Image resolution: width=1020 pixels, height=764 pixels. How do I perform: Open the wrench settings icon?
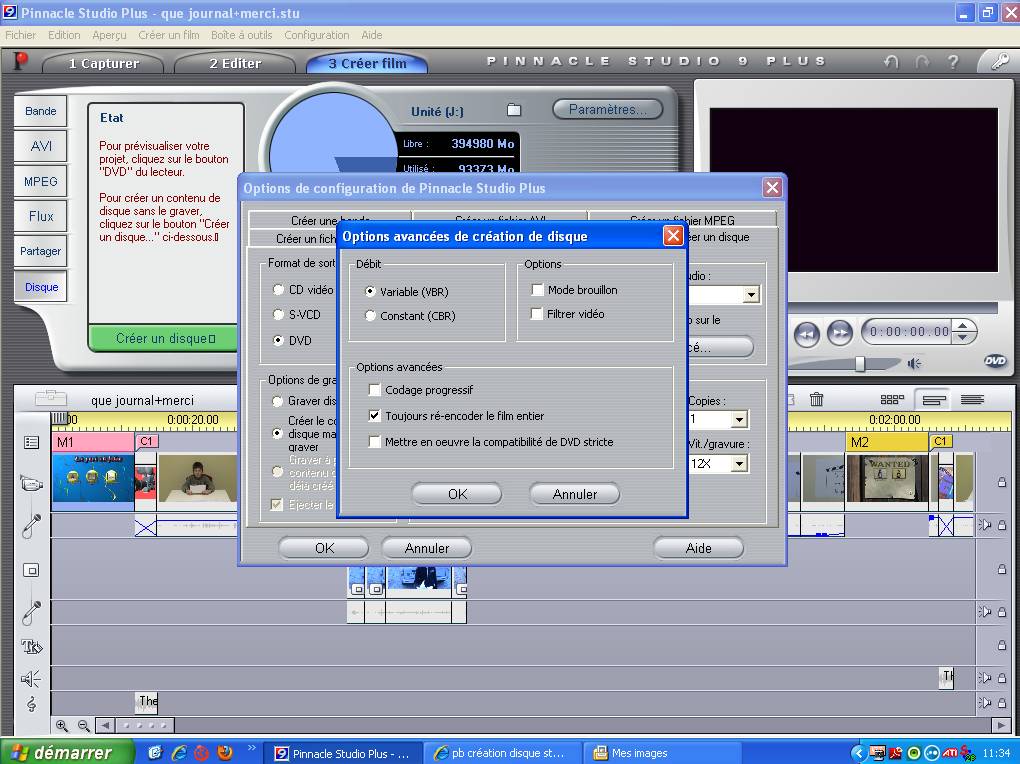[999, 62]
